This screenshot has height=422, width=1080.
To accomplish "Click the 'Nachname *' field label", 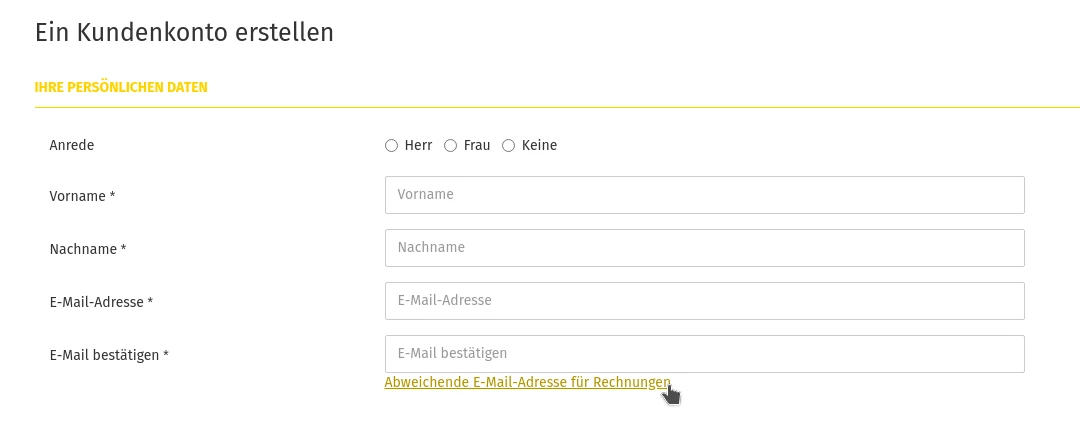I will pos(87,249).
